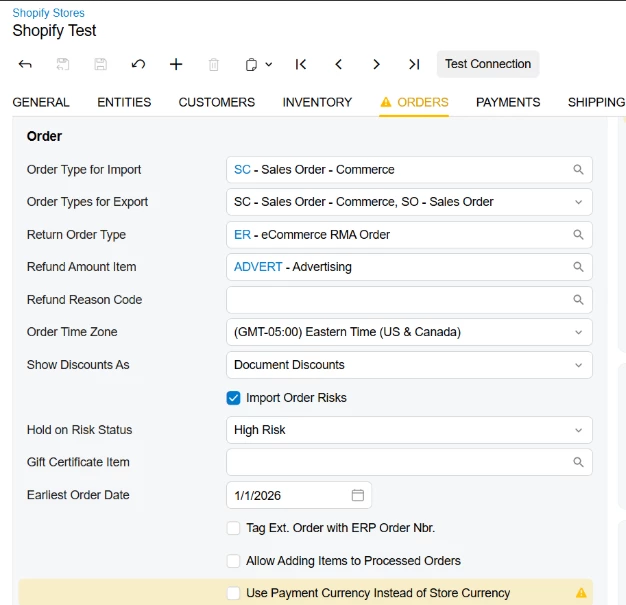
Task: Open lookup for Refund Reason Code
Action: click(578, 300)
